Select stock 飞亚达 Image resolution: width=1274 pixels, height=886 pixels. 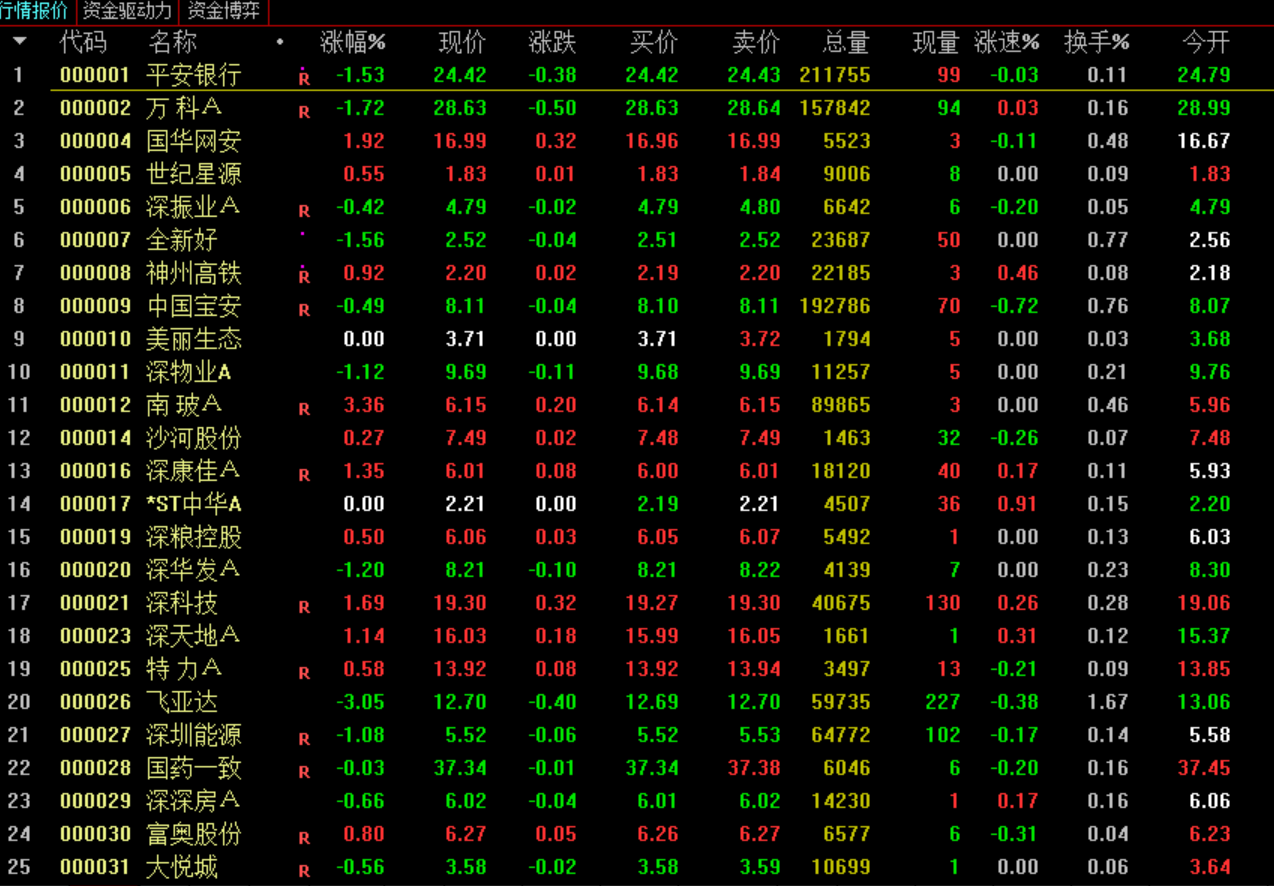pyautogui.click(x=182, y=702)
